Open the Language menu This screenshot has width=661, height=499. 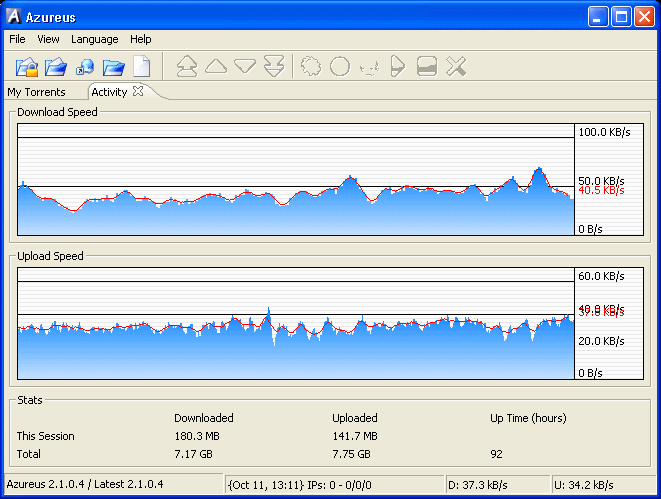pyautogui.click(x=94, y=39)
